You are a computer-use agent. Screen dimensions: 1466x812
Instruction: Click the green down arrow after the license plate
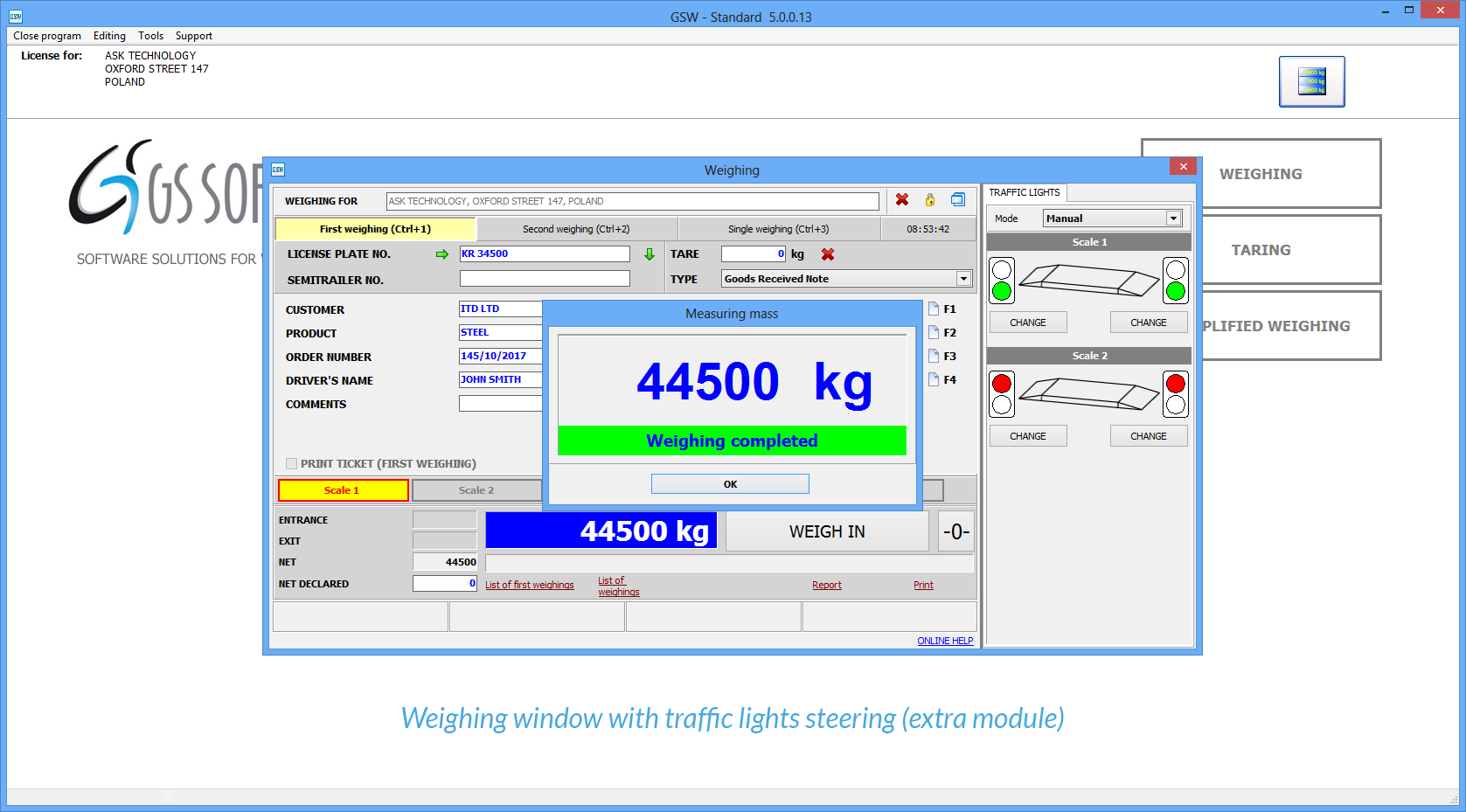point(650,254)
